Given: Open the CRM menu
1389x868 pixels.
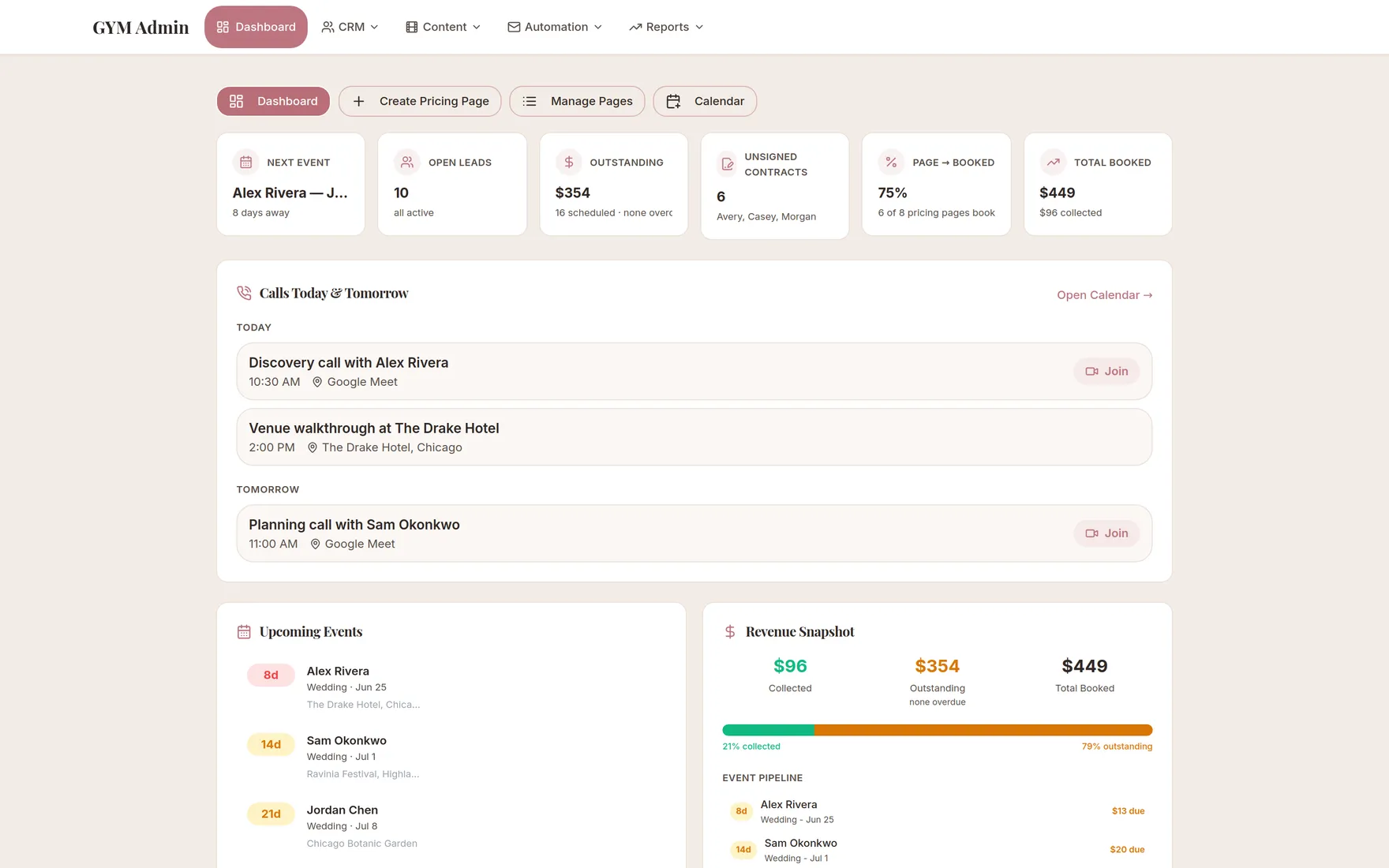Looking at the screenshot, I should click(x=350, y=27).
